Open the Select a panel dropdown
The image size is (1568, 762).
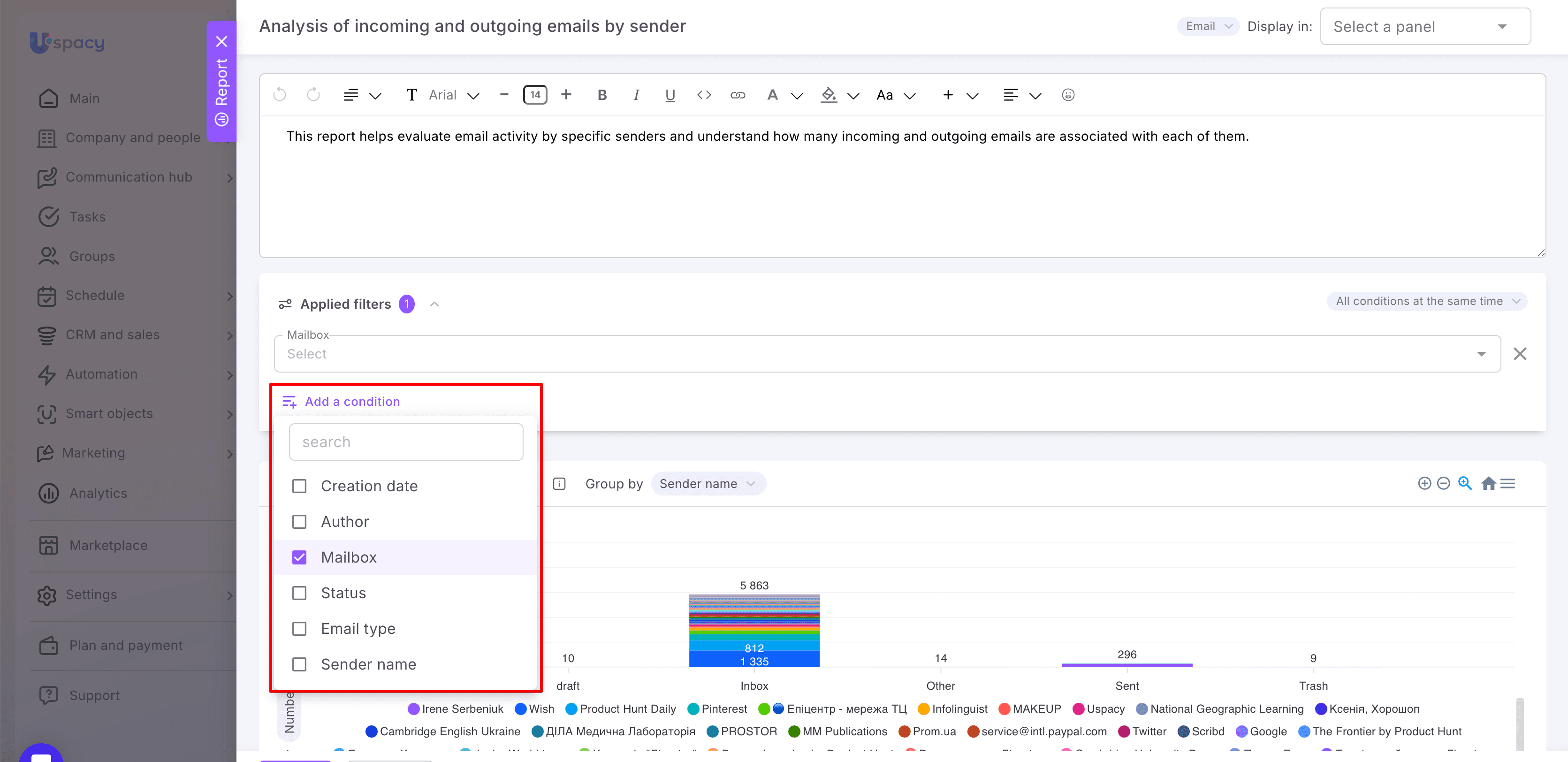tap(1425, 26)
